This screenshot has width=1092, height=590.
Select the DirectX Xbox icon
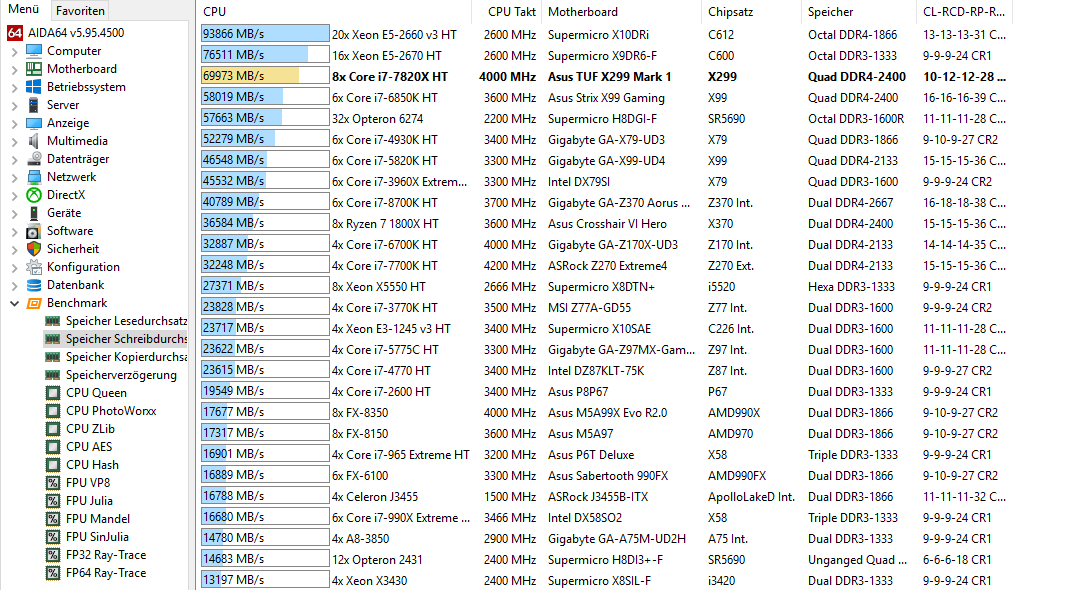pyautogui.click(x=33, y=195)
